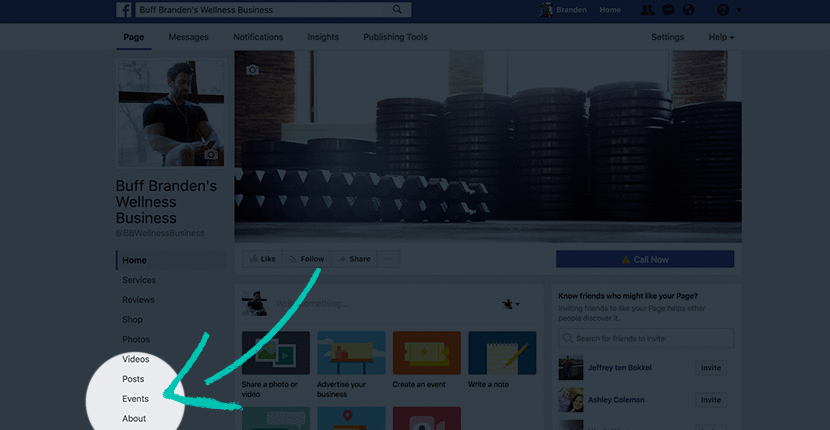Click the Advertise your business tile
The width and height of the screenshot is (830, 430).
[351, 365]
